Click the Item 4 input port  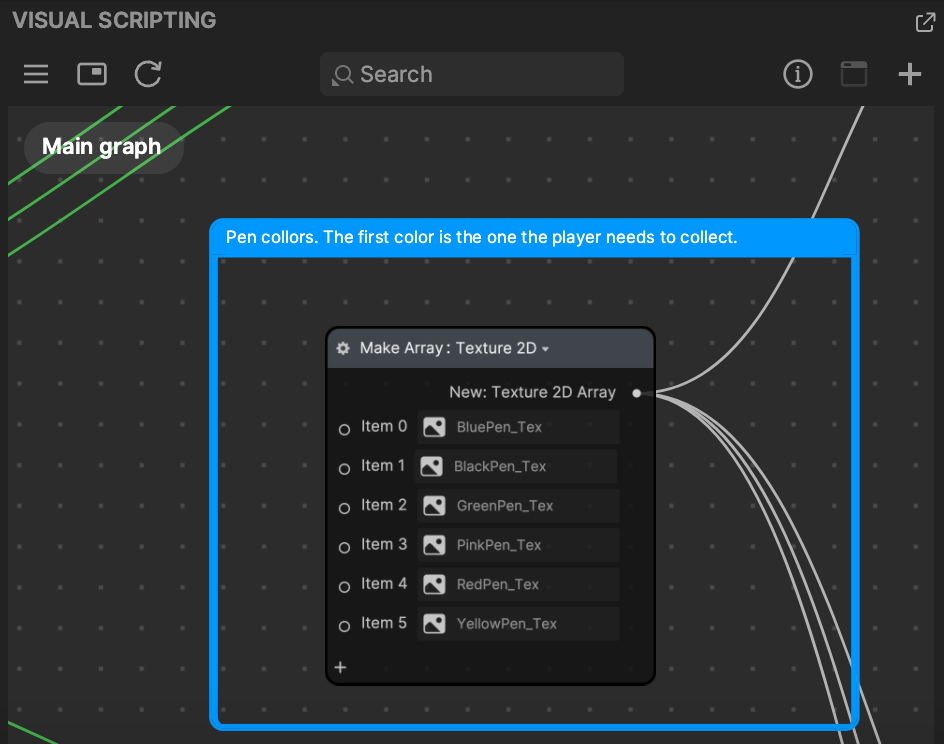point(344,587)
